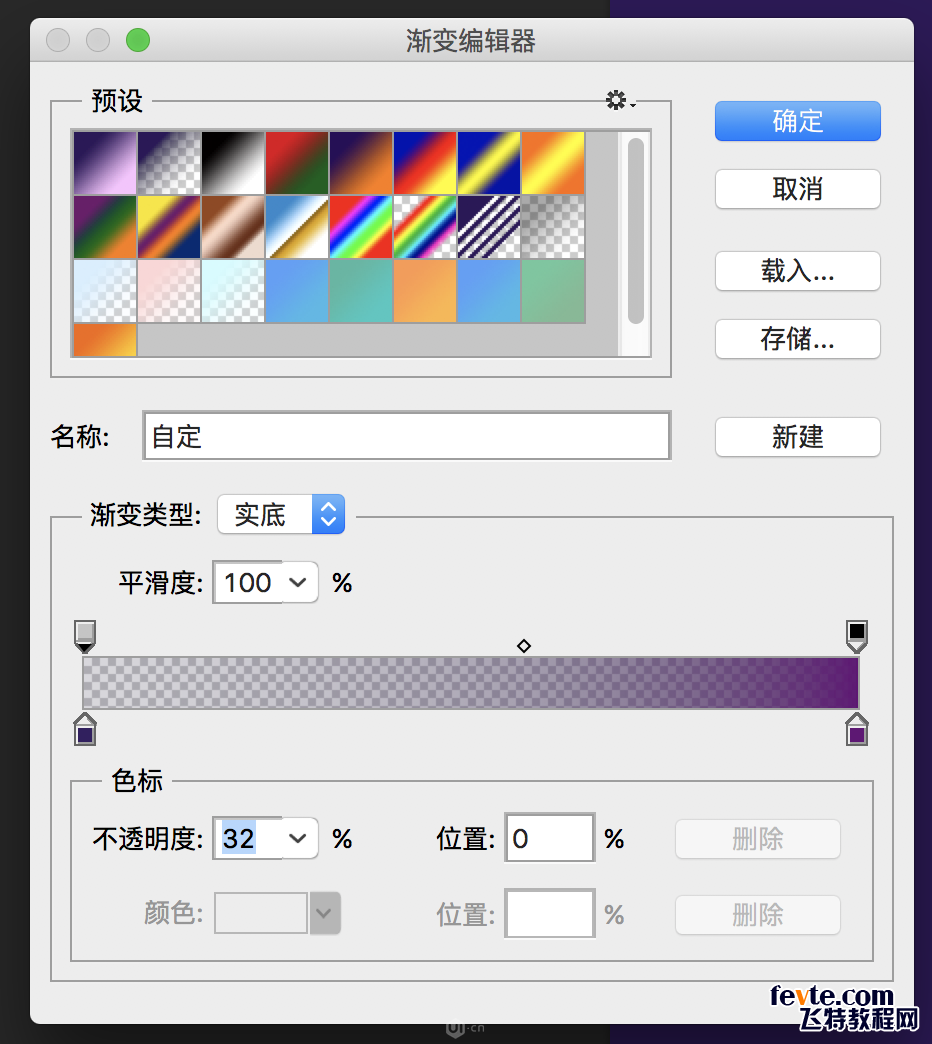Click the 取消 button
932x1044 pixels.
pos(798,189)
